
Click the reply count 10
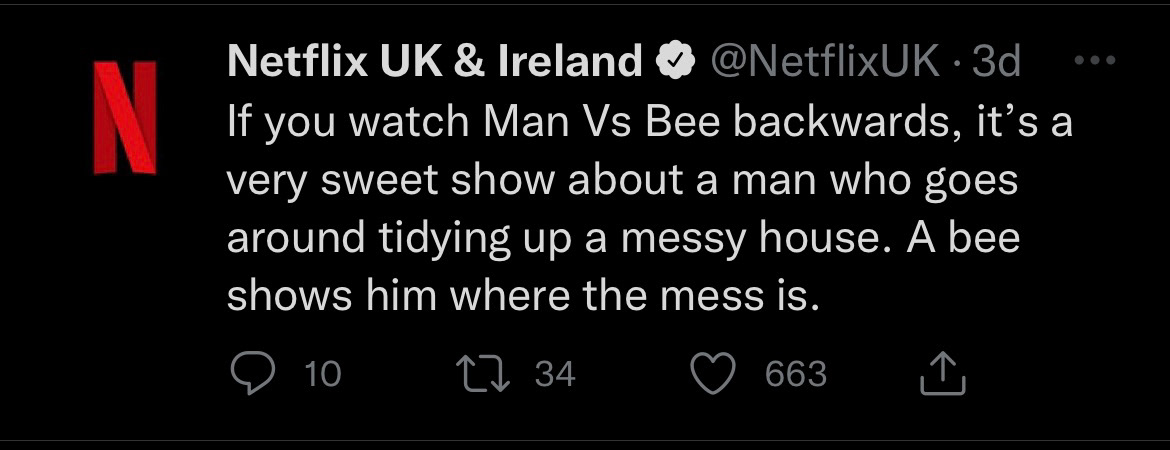322,375
